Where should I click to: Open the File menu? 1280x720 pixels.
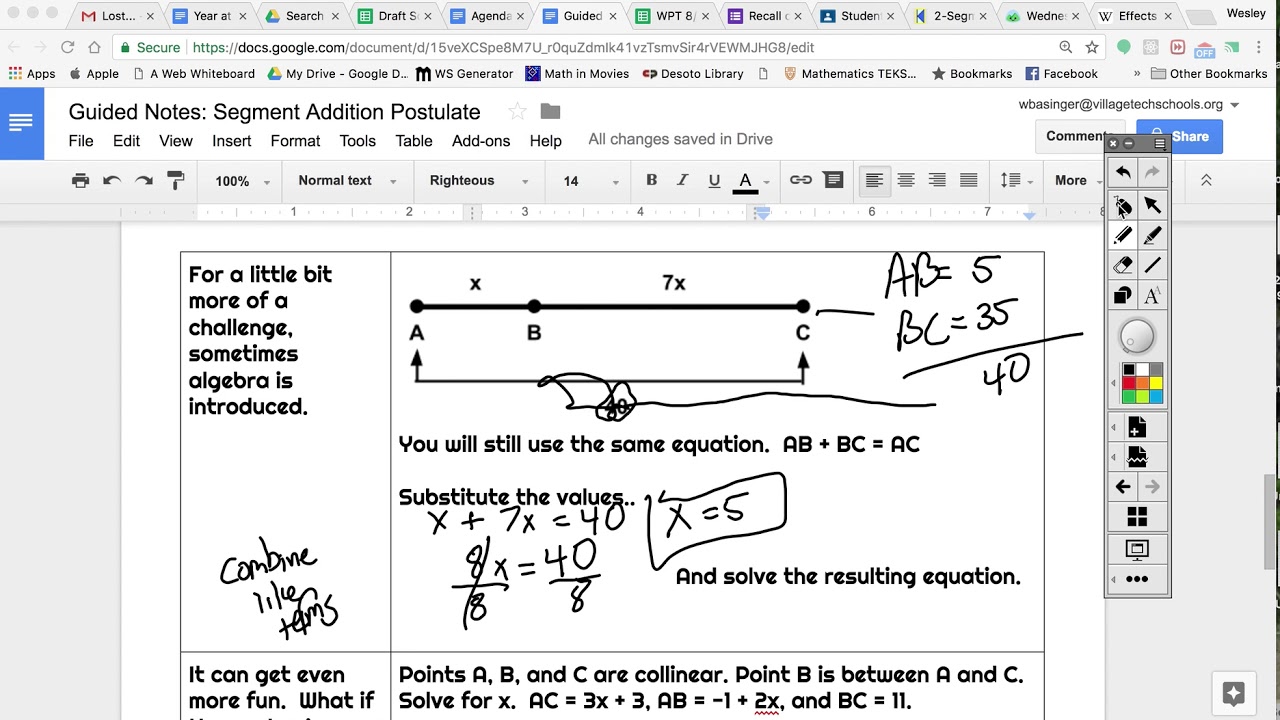(x=81, y=141)
